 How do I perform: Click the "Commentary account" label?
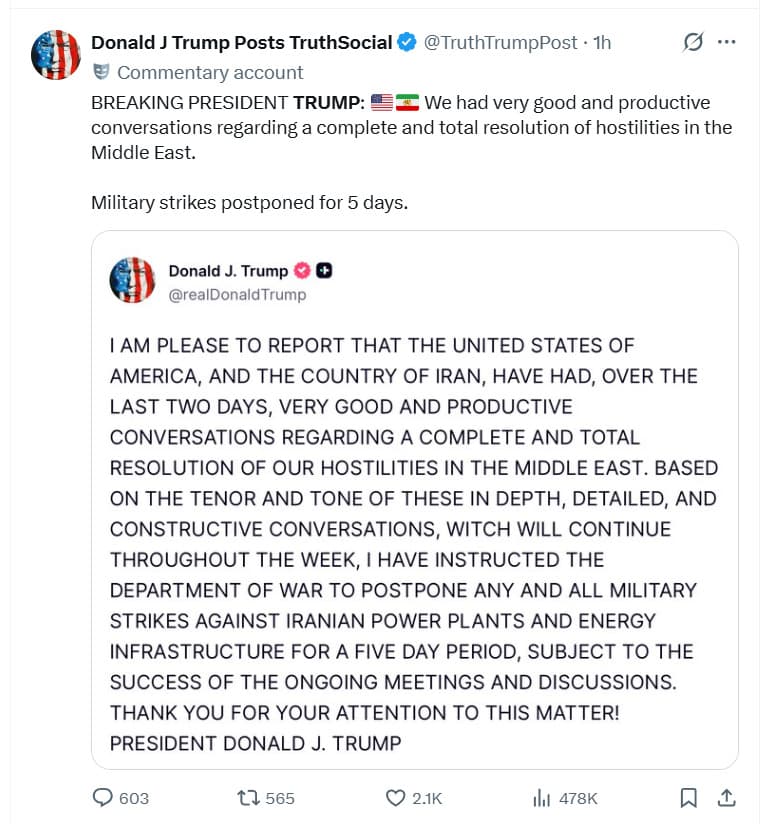tap(210, 72)
